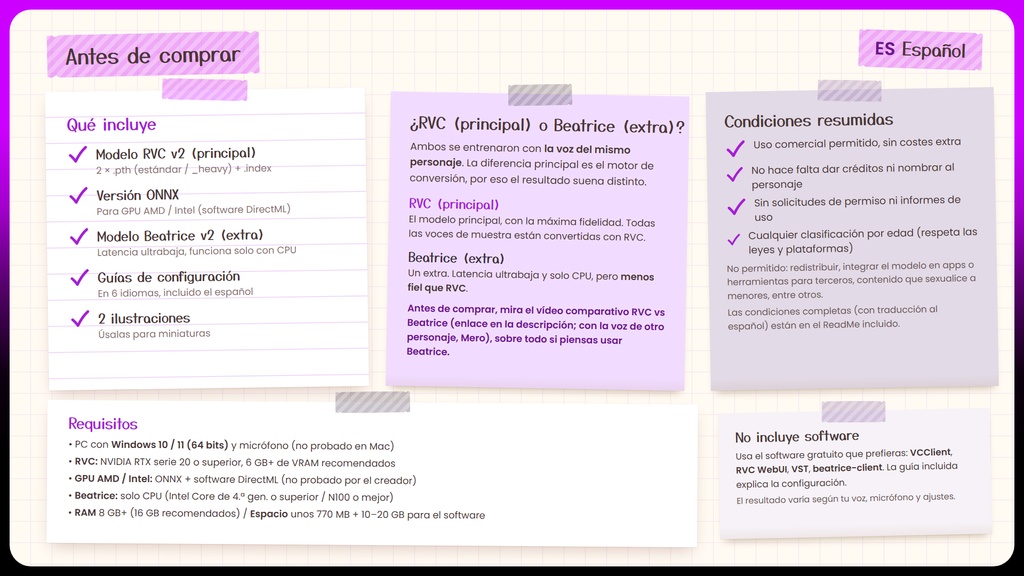The height and width of the screenshot is (576, 1024).
Task: Click the 'Antes de comprar' title label
Action: coord(153,56)
